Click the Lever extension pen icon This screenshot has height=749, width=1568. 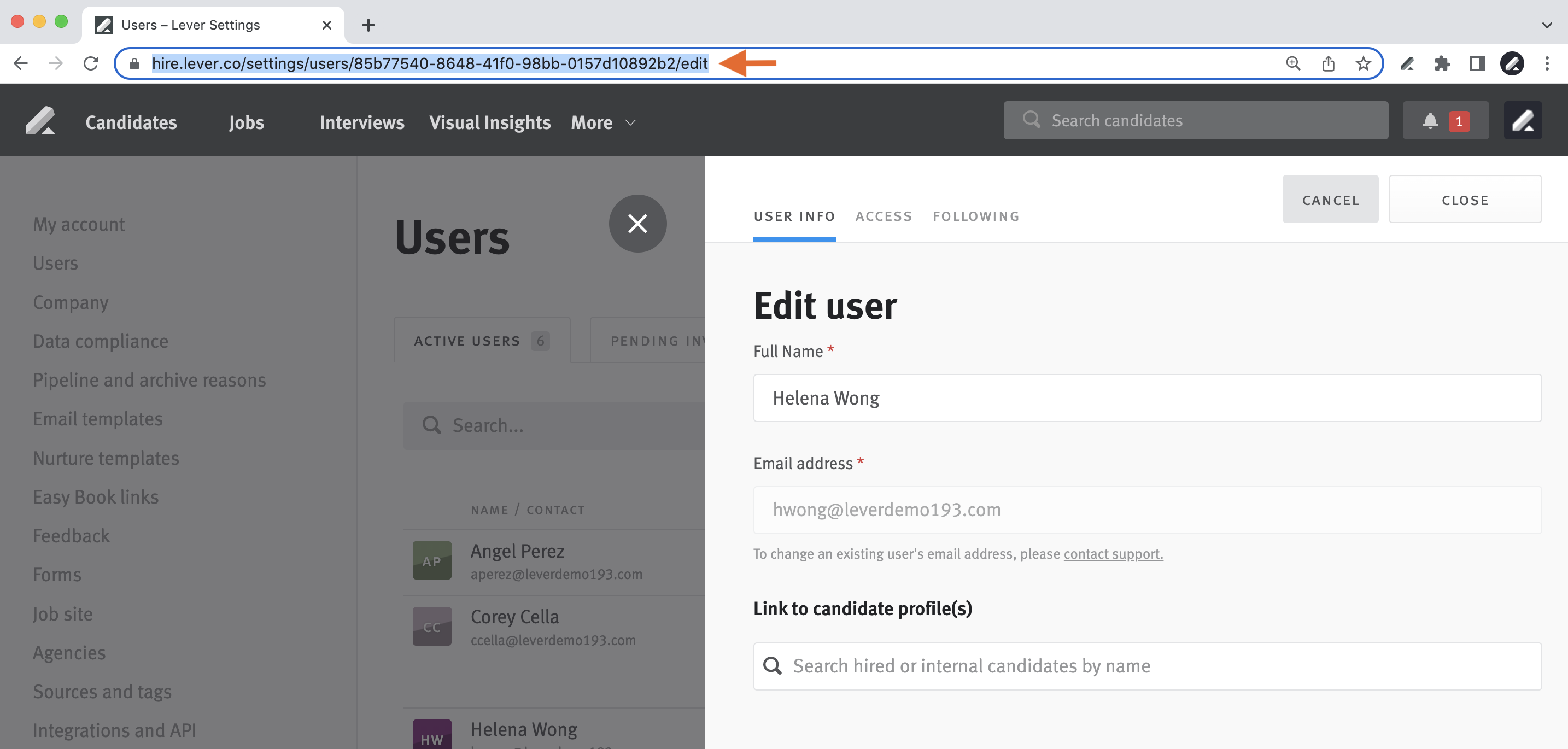click(x=1407, y=63)
